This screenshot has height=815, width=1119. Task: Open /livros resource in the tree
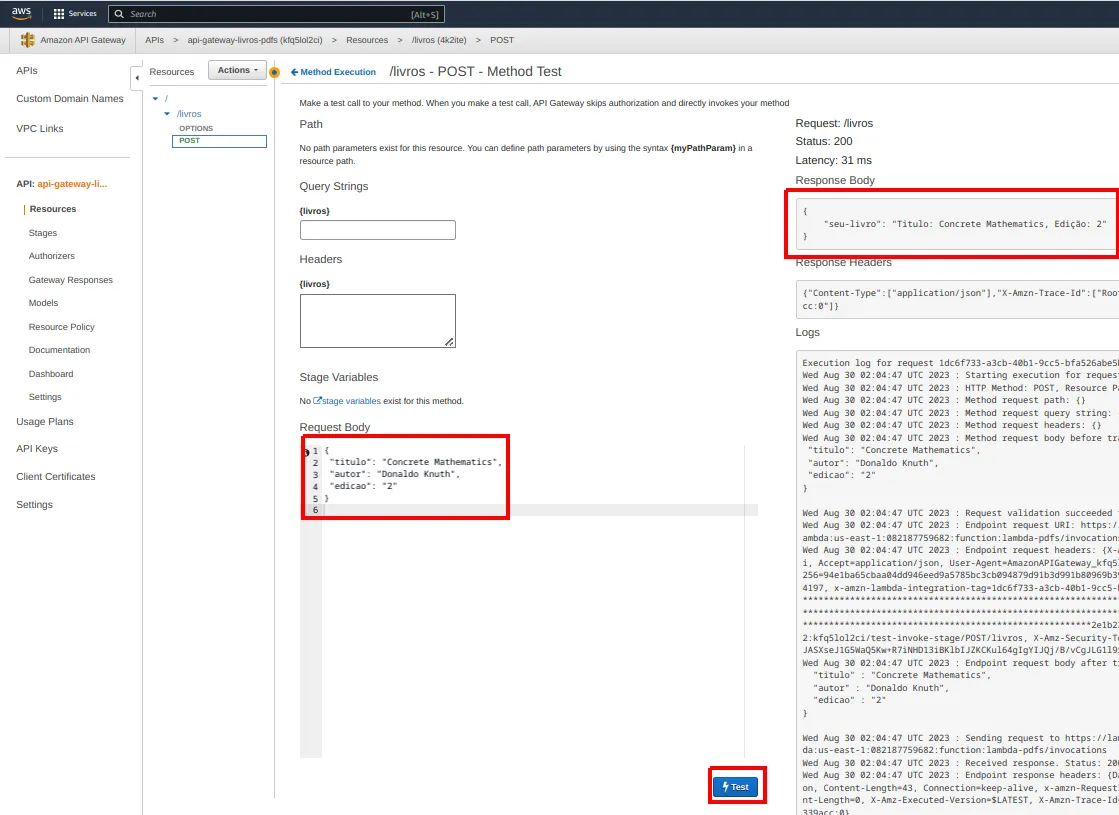point(189,113)
